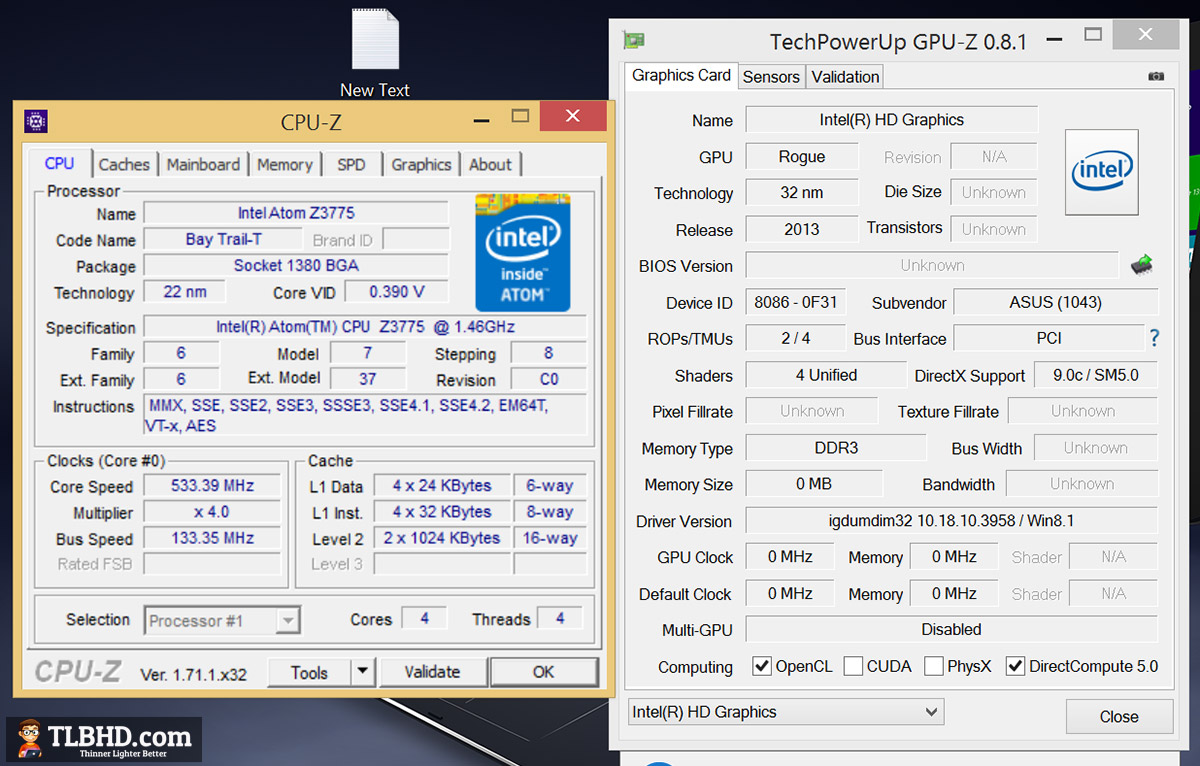
Task: Click the GPU-Z title bar app icon
Action: (634, 41)
